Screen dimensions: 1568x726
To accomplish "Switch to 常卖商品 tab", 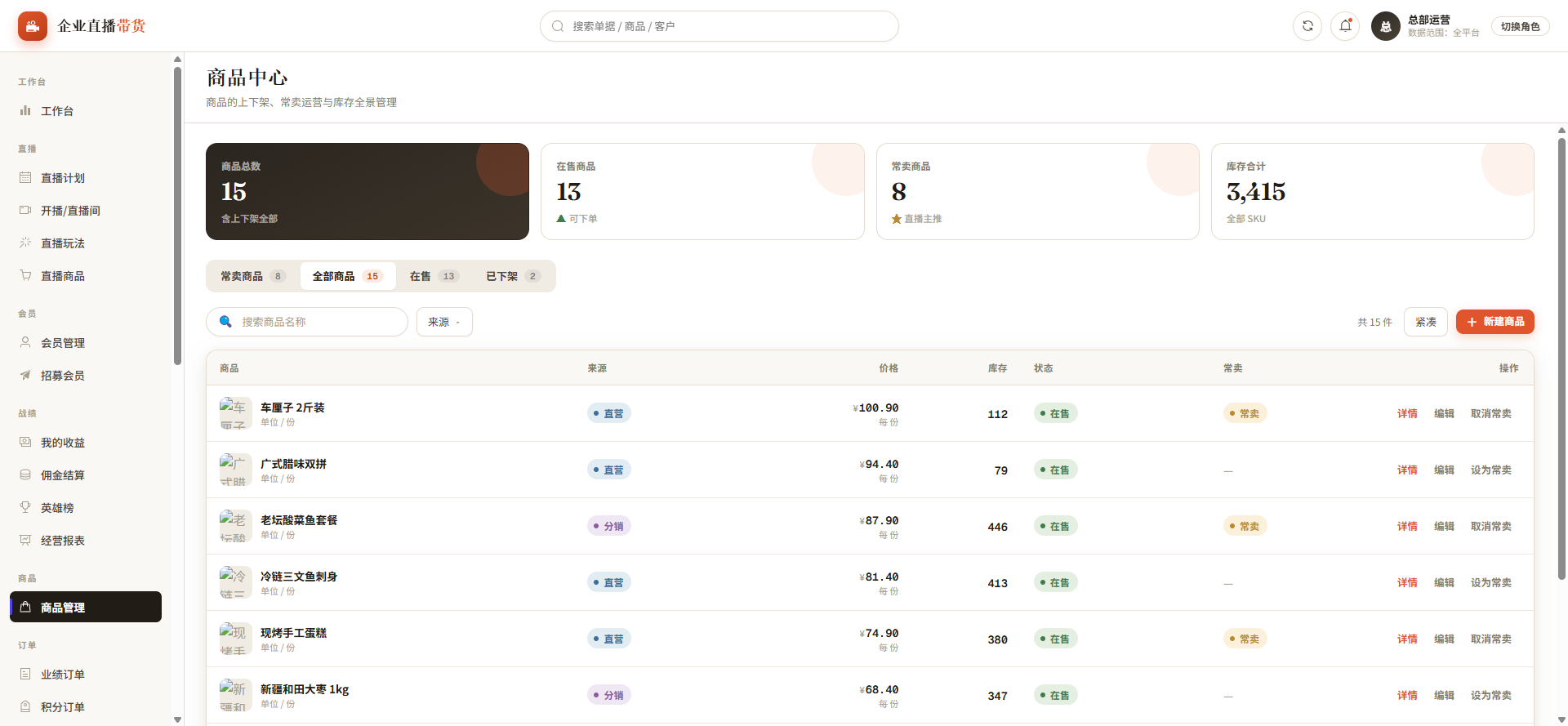I will pos(252,276).
